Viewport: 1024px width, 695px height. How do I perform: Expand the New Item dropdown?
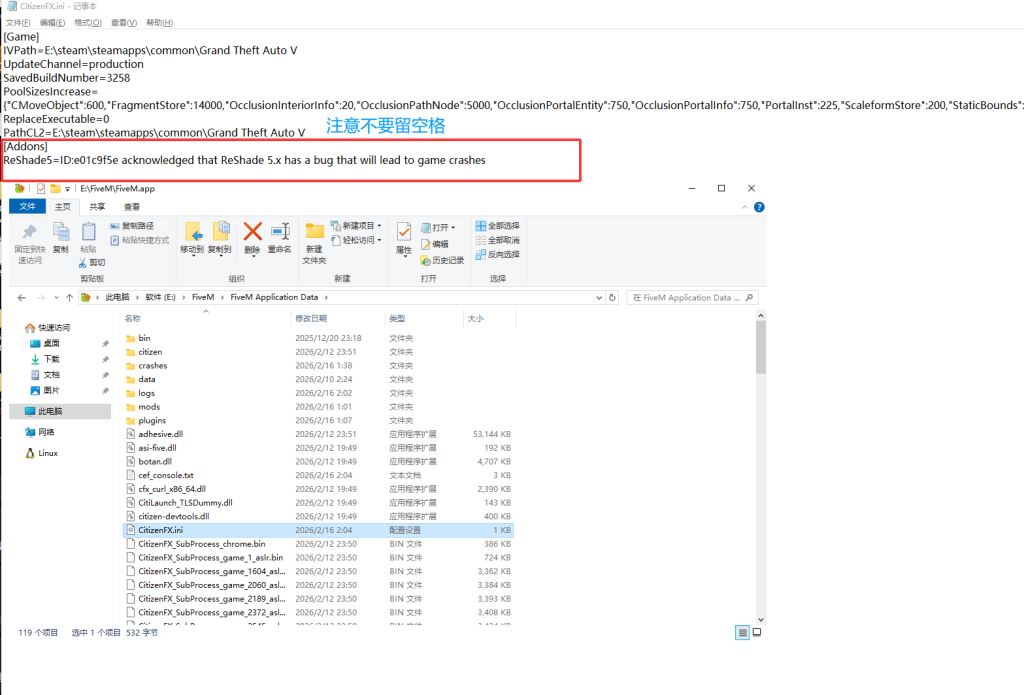pyautogui.click(x=358, y=226)
